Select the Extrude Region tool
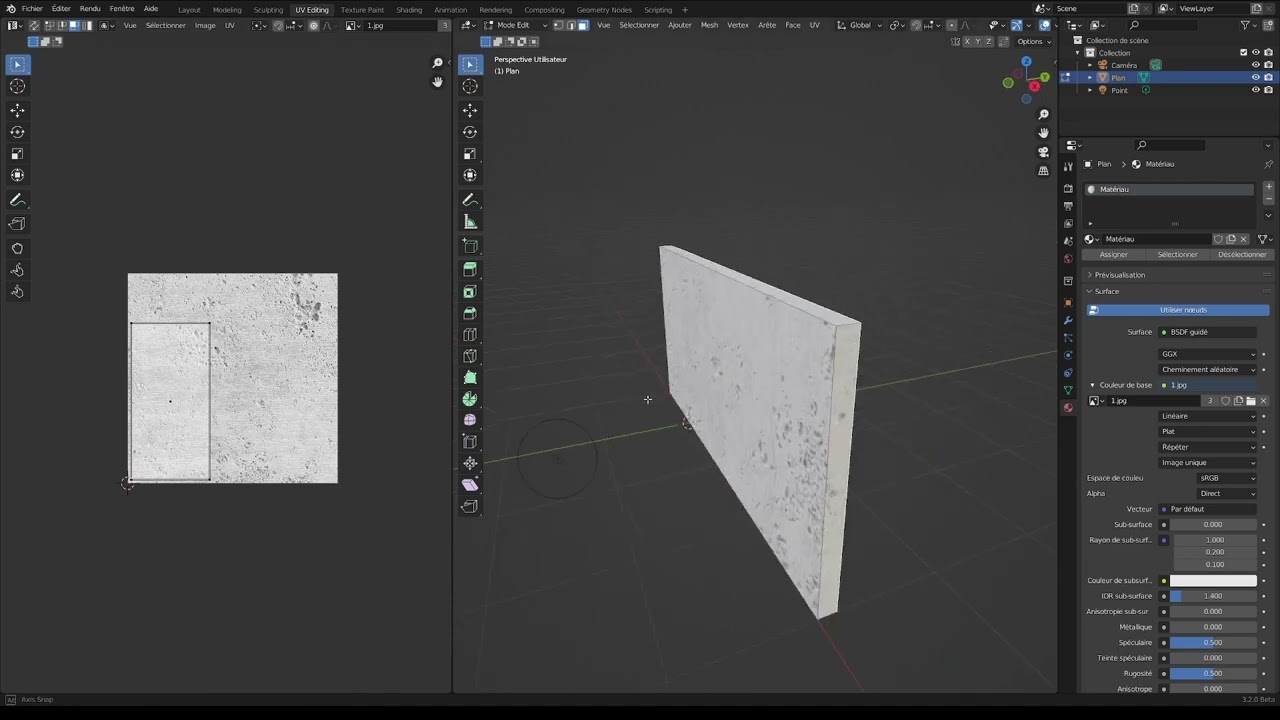Image resolution: width=1280 pixels, height=720 pixels. pyautogui.click(x=470, y=269)
